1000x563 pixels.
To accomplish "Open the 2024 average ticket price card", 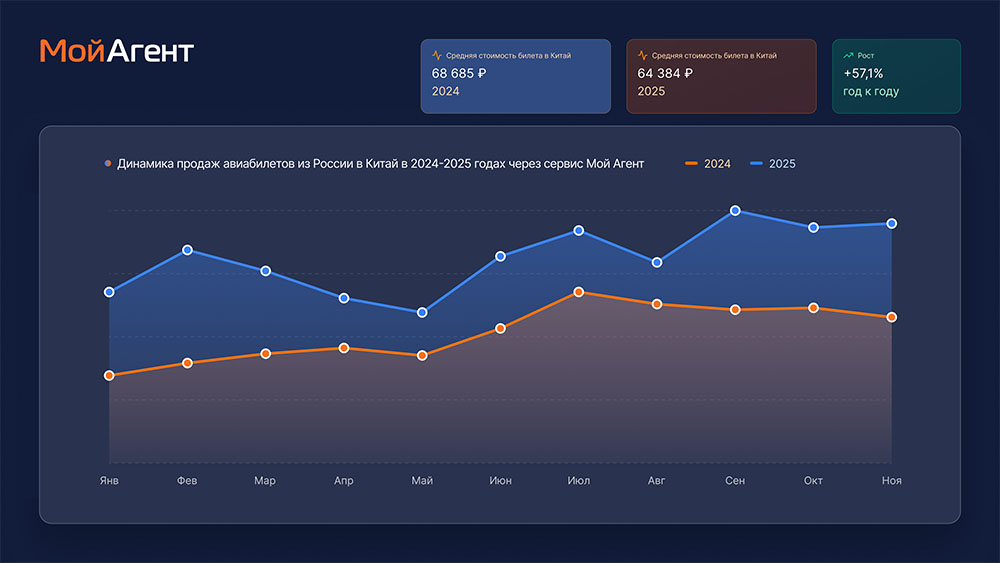I will pos(515,76).
